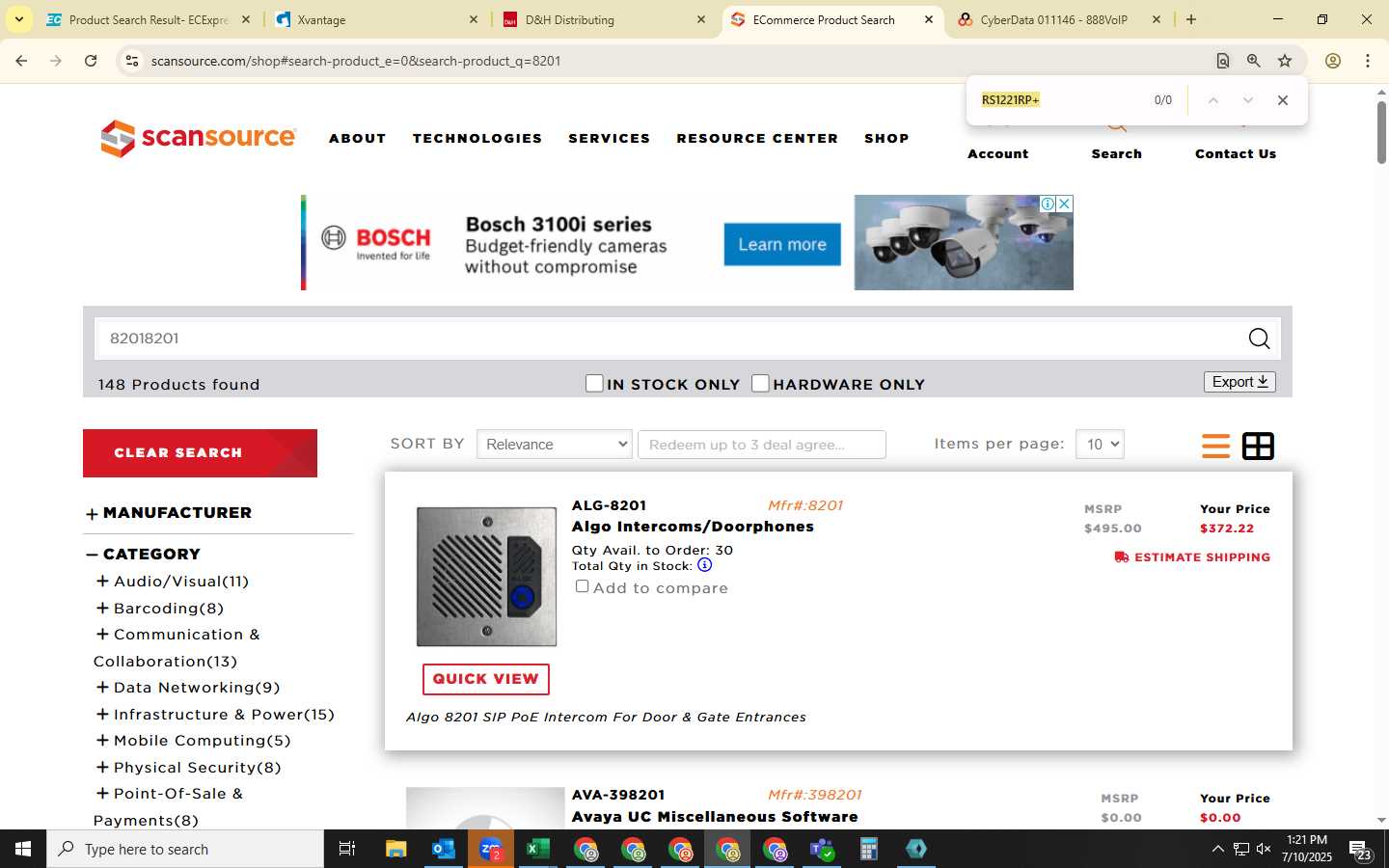The image size is (1389, 868).
Task: Open the ABOUT menu
Action: [358, 138]
